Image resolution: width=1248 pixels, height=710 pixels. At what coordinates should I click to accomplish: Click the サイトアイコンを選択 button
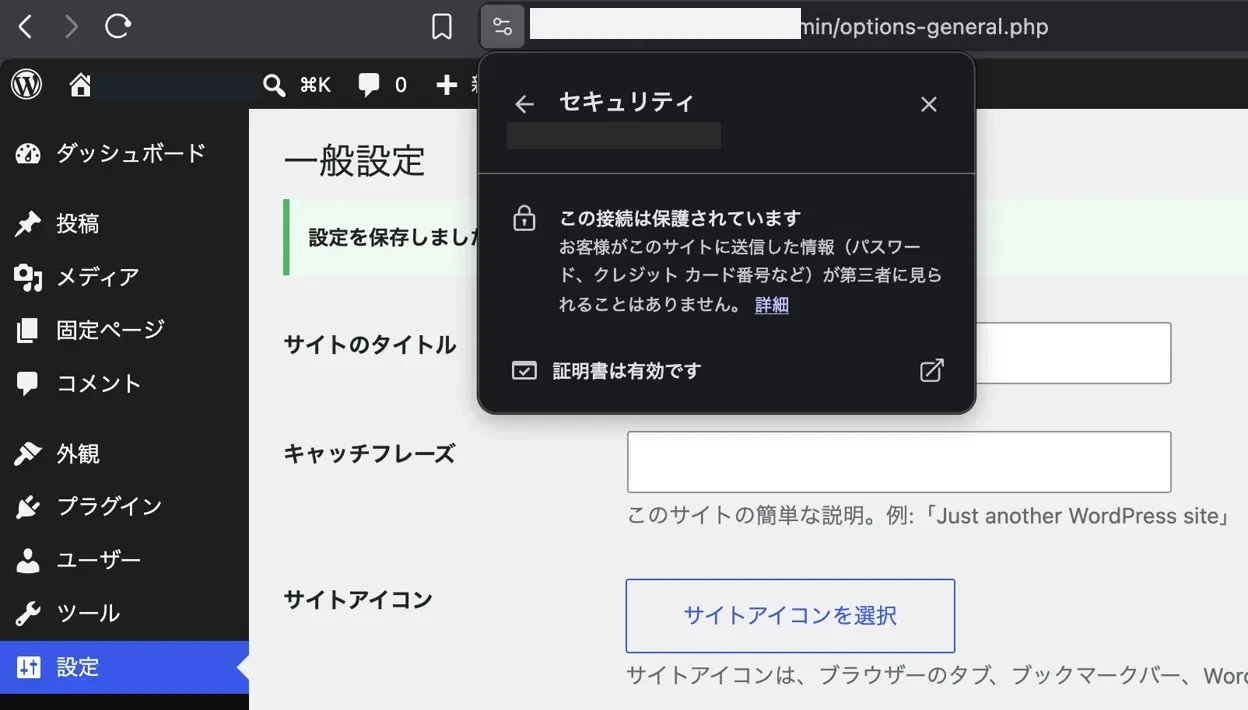click(x=790, y=616)
